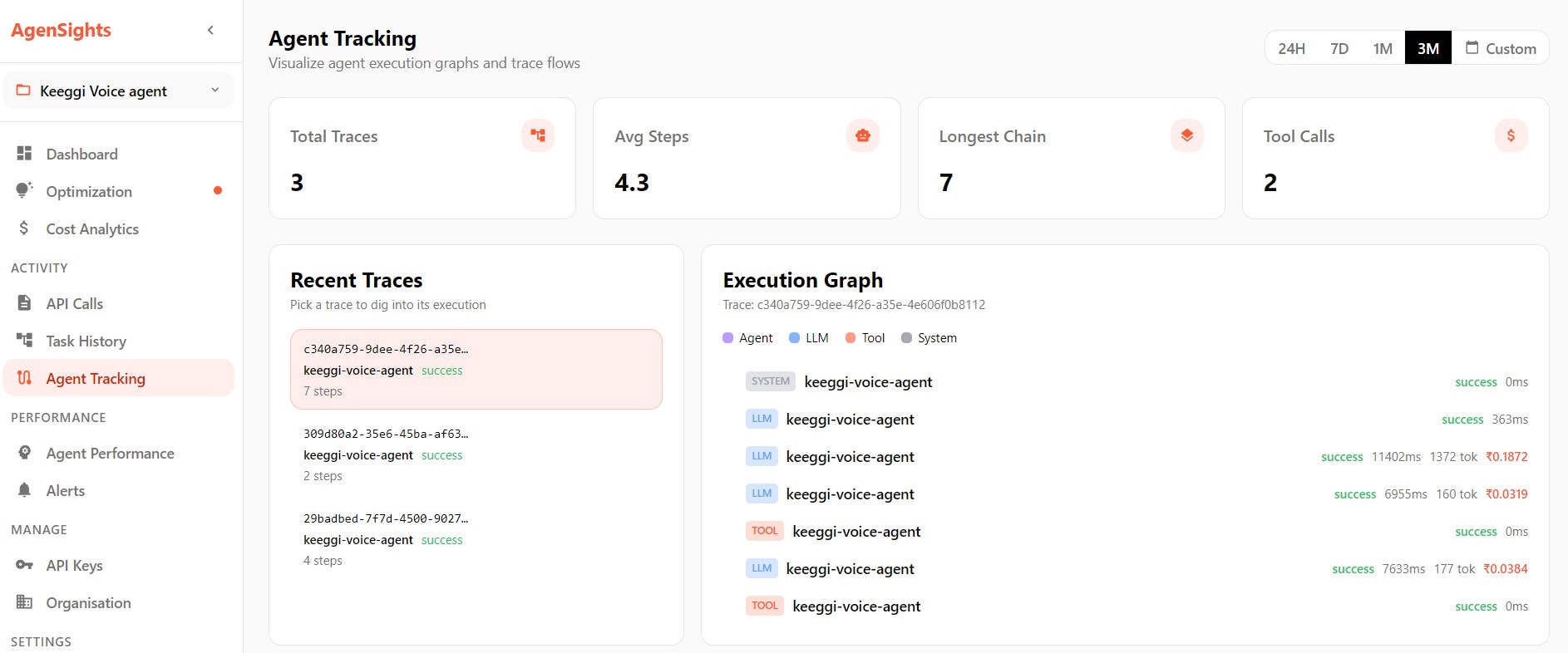
Task: Click the Custom calendar icon
Action: pyautogui.click(x=1472, y=47)
